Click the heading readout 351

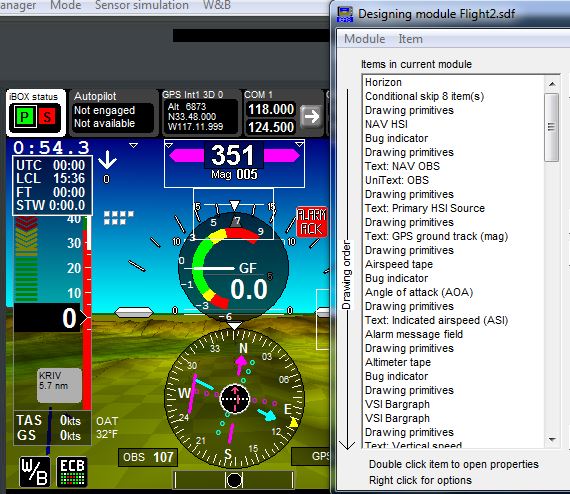233,155
